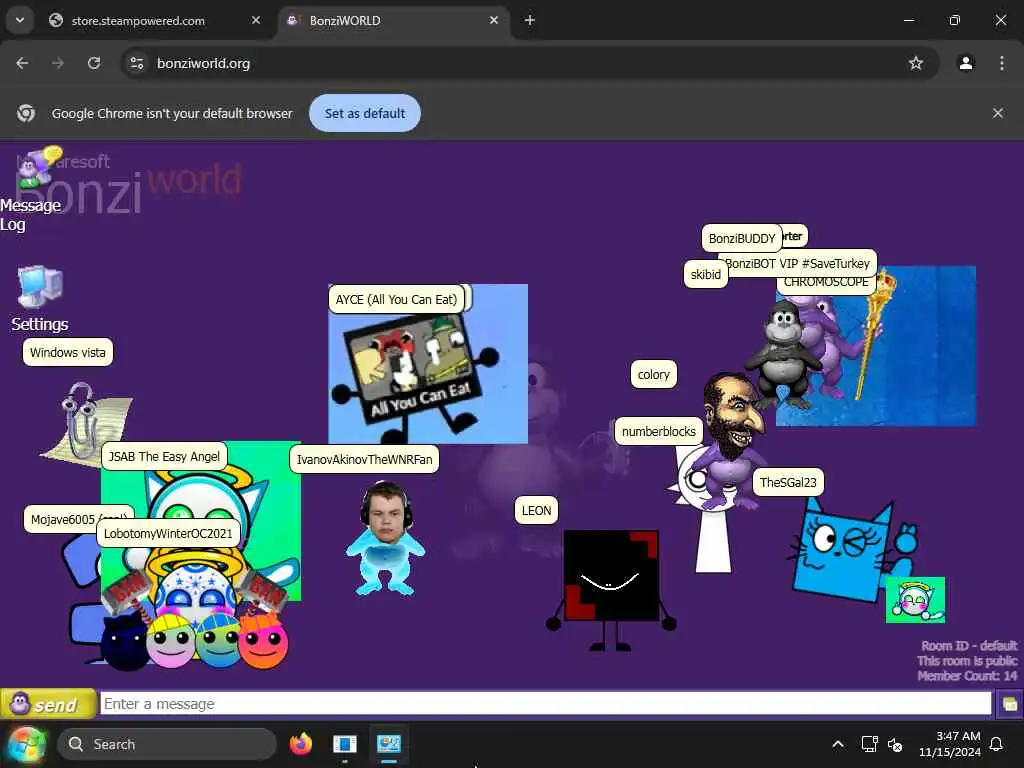Focus the Enter a message field
The image size is (1024, 768).
click(x=546, y=704)
